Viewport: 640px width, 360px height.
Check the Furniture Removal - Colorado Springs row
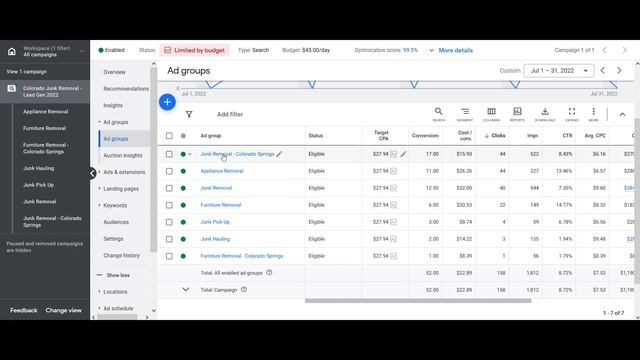169,256
